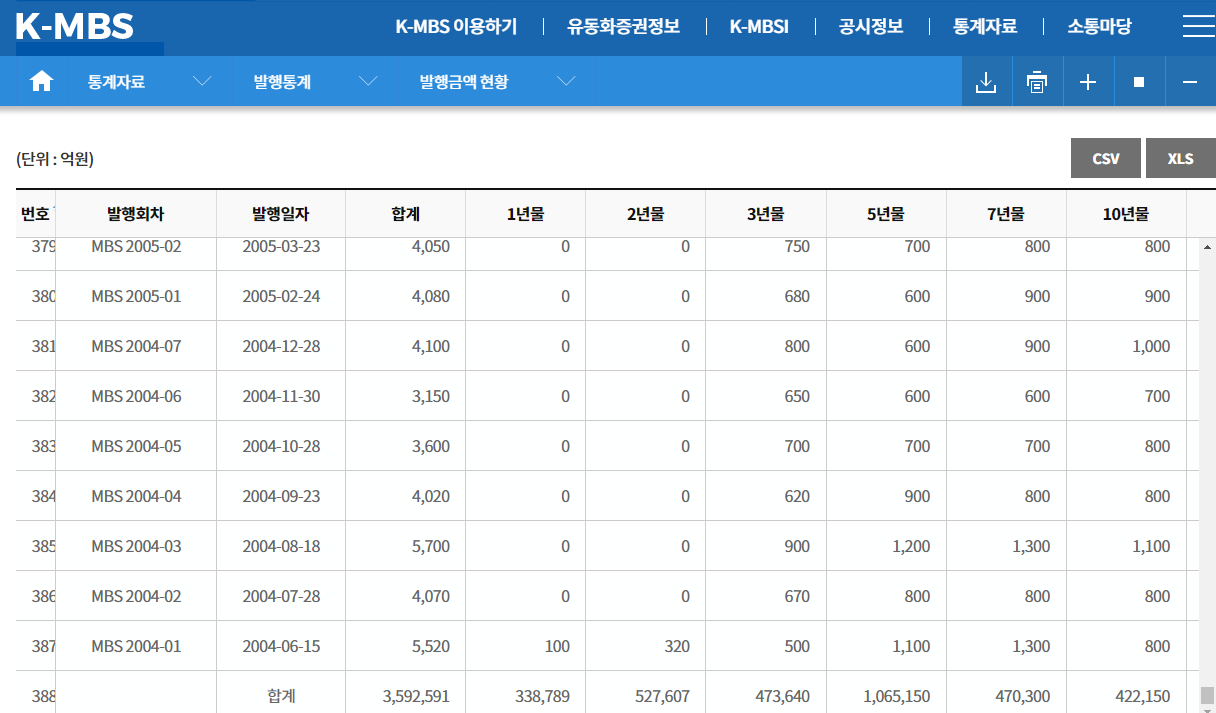Export the table as CSV
The image size is (1216, 713).
(x=1106, y=158)
